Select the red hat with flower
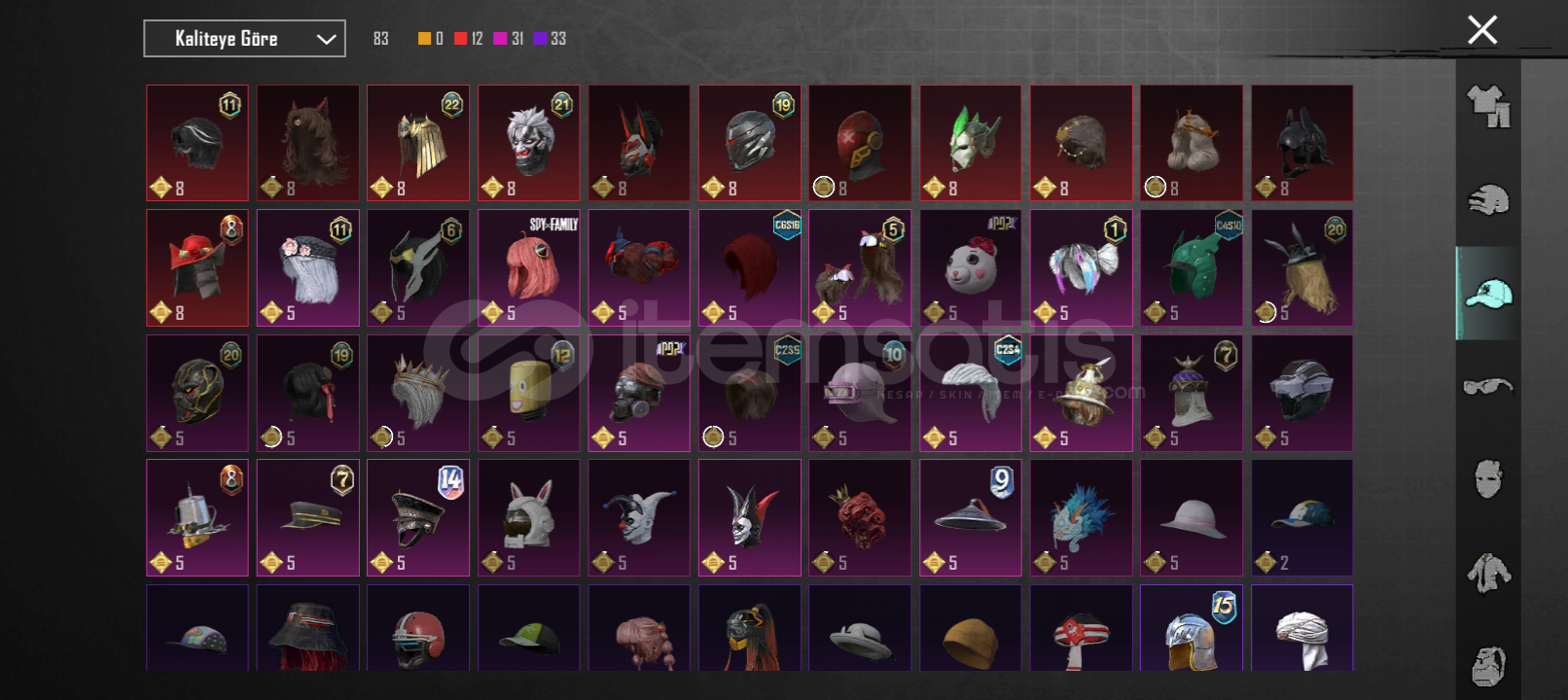 pyautogui.click(x=197, y=268)
